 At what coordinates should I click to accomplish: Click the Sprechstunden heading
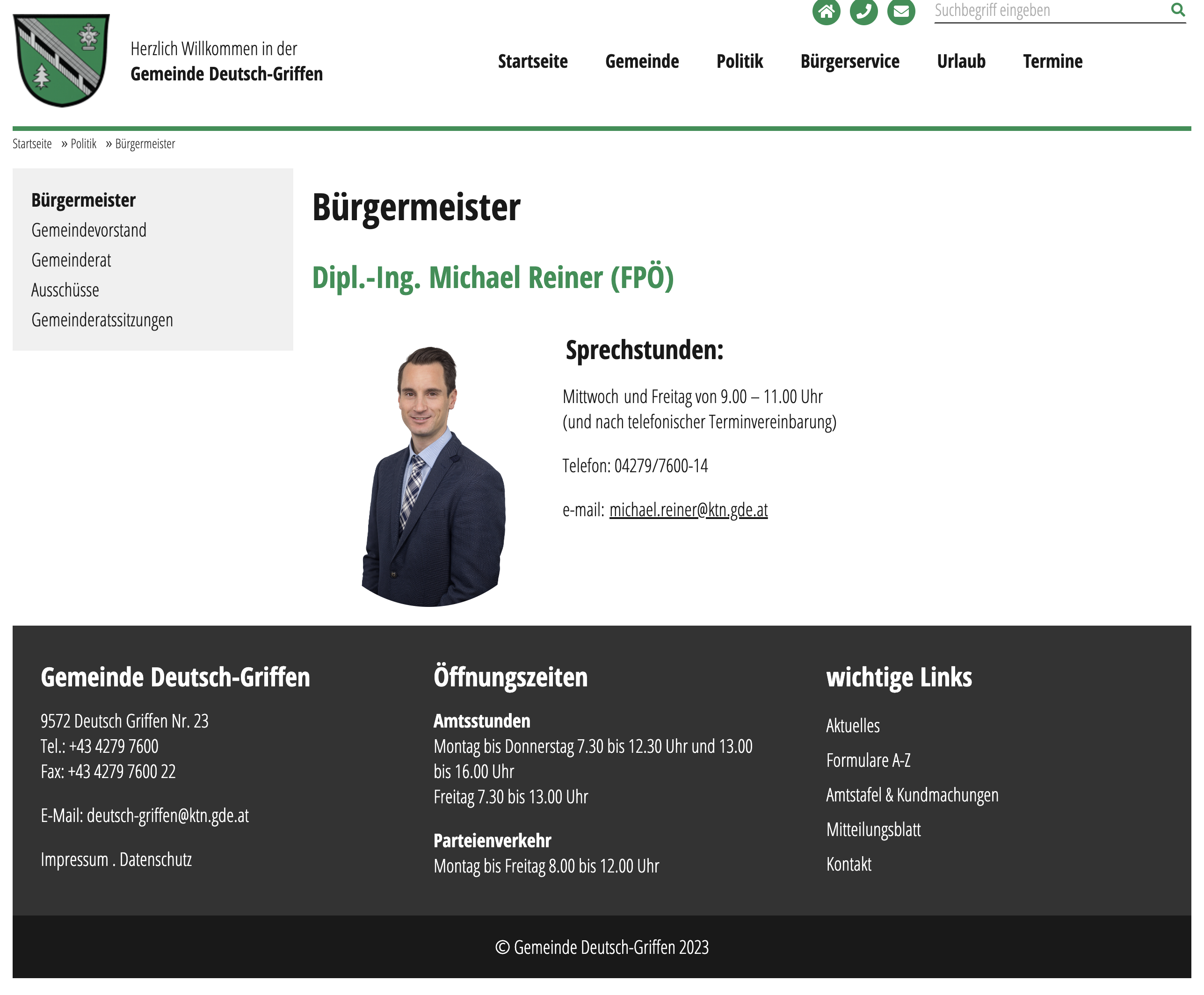pyautogui.click(x=645, y=350)
